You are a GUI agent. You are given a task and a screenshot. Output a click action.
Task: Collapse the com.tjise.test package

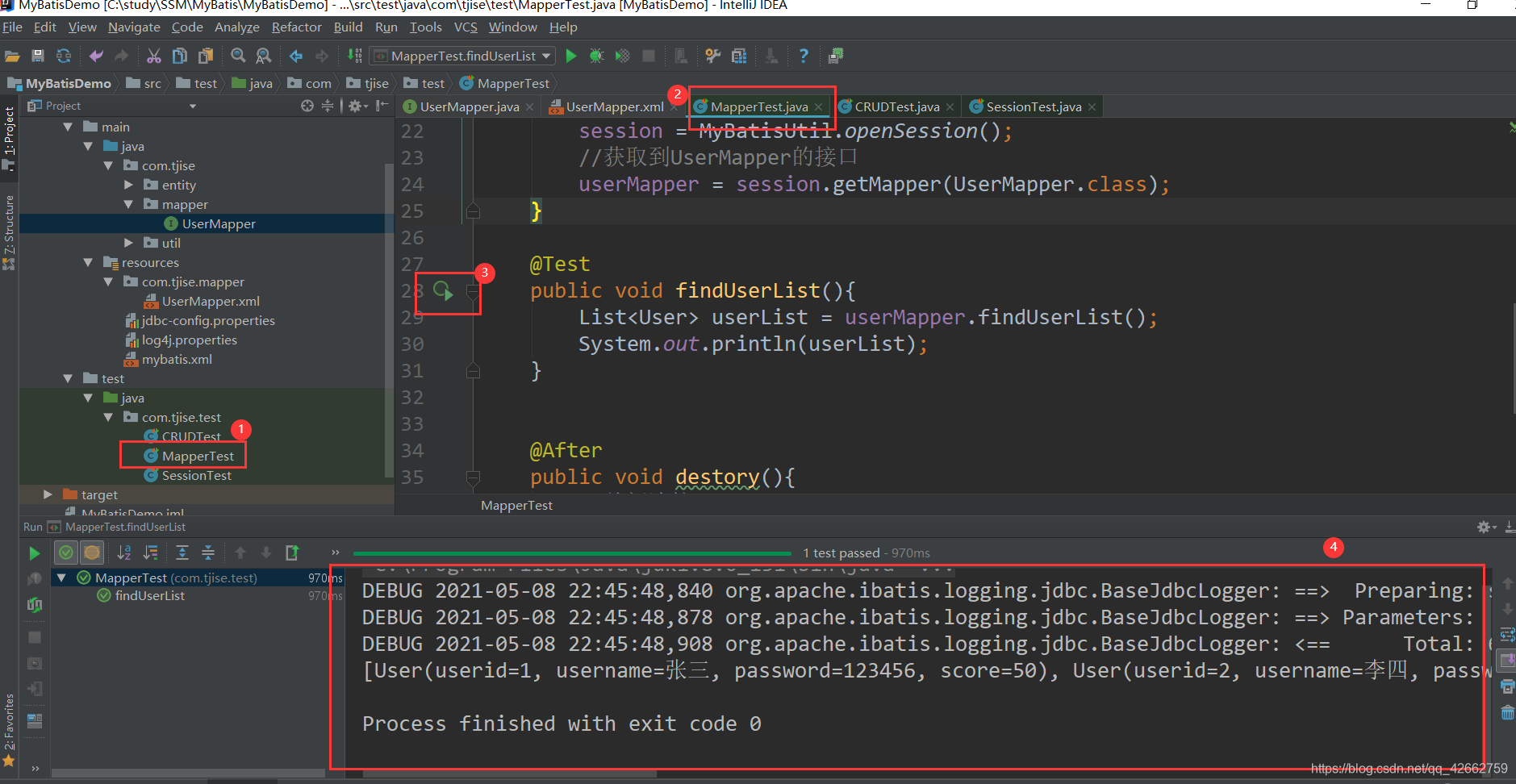point(108,417)
